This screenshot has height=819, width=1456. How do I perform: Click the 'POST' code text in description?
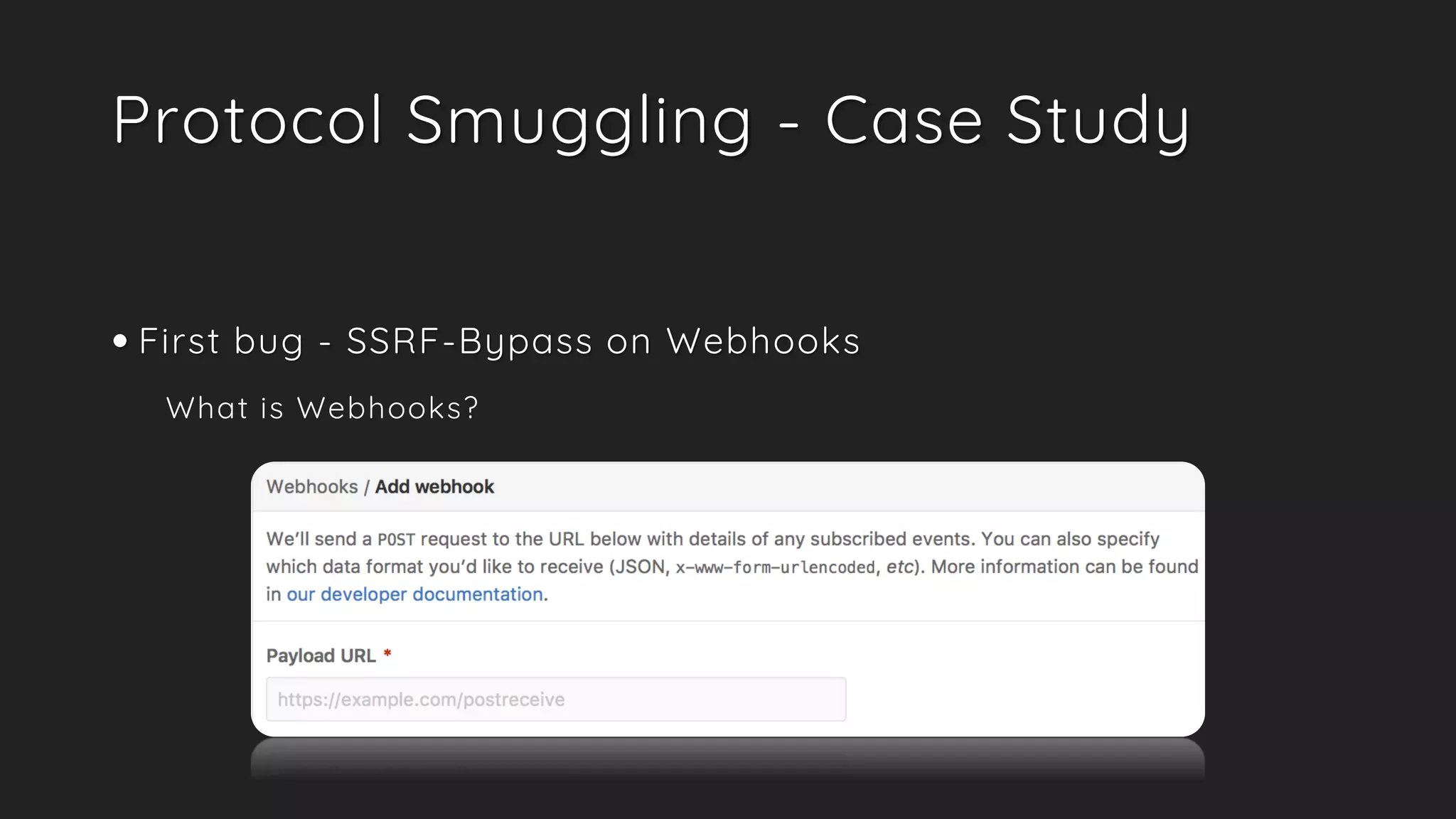(x=396, y=540)
